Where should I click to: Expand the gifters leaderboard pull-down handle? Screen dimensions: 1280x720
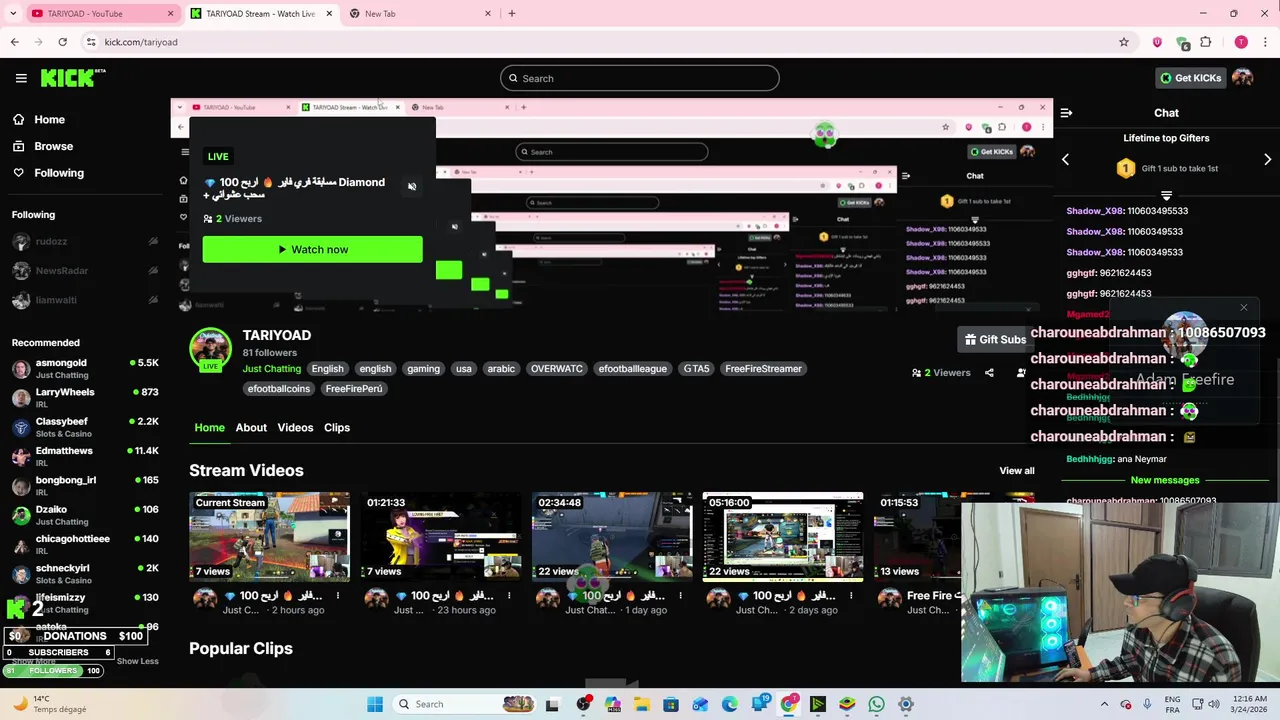click(x=1166, y=195)
